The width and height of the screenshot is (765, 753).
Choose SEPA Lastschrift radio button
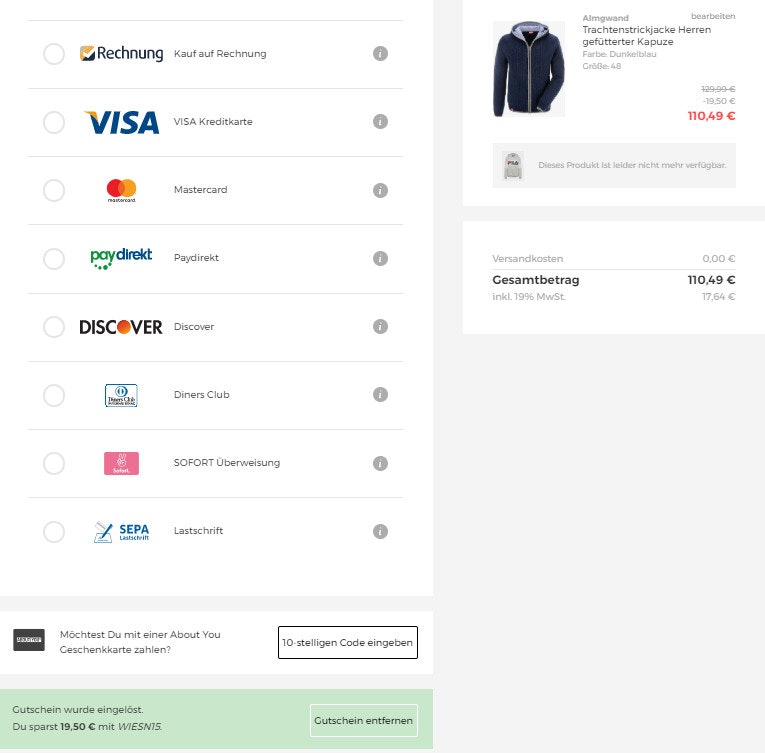(x=54, y=531)
